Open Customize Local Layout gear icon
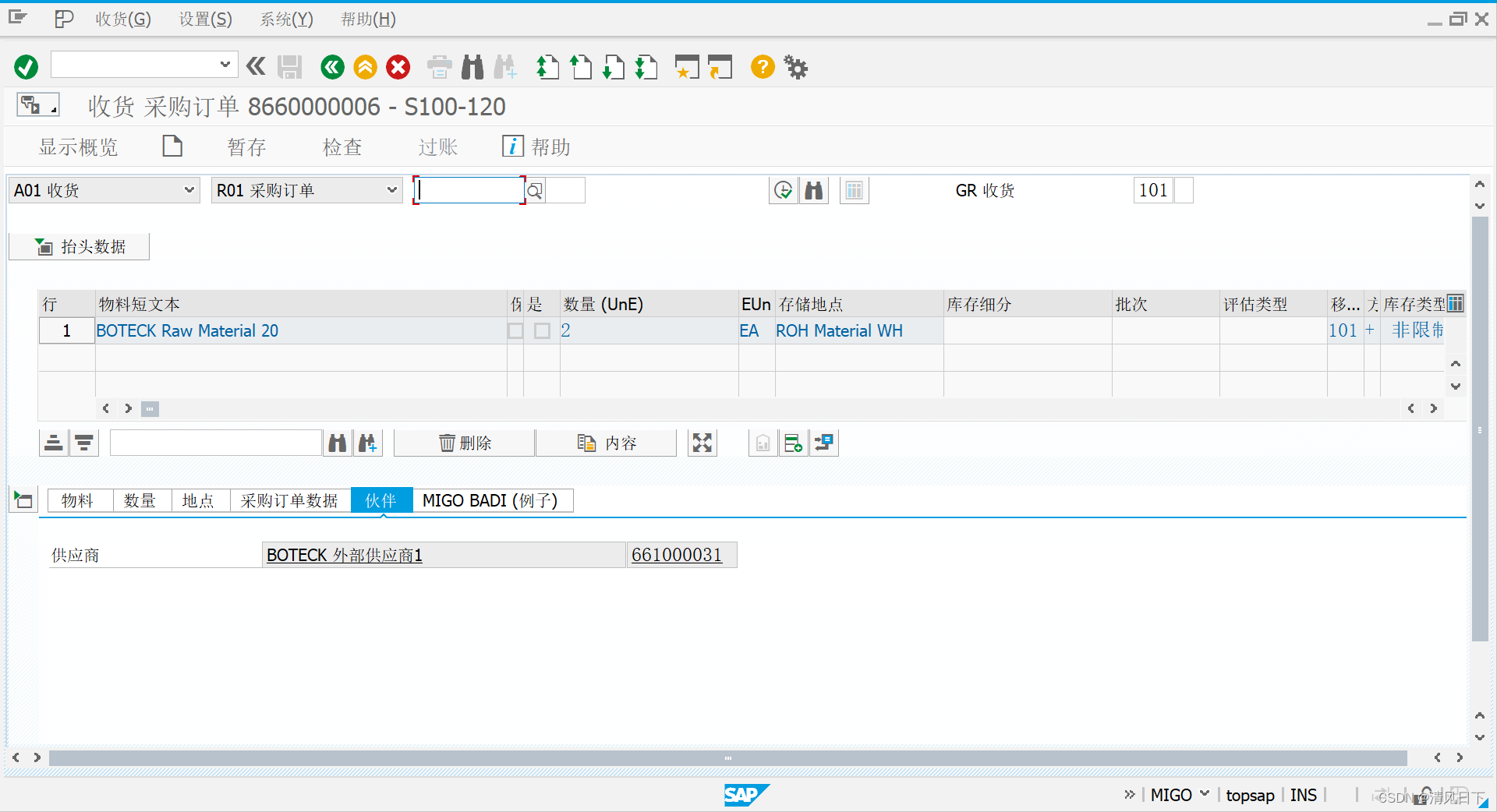 click(796, 67)
